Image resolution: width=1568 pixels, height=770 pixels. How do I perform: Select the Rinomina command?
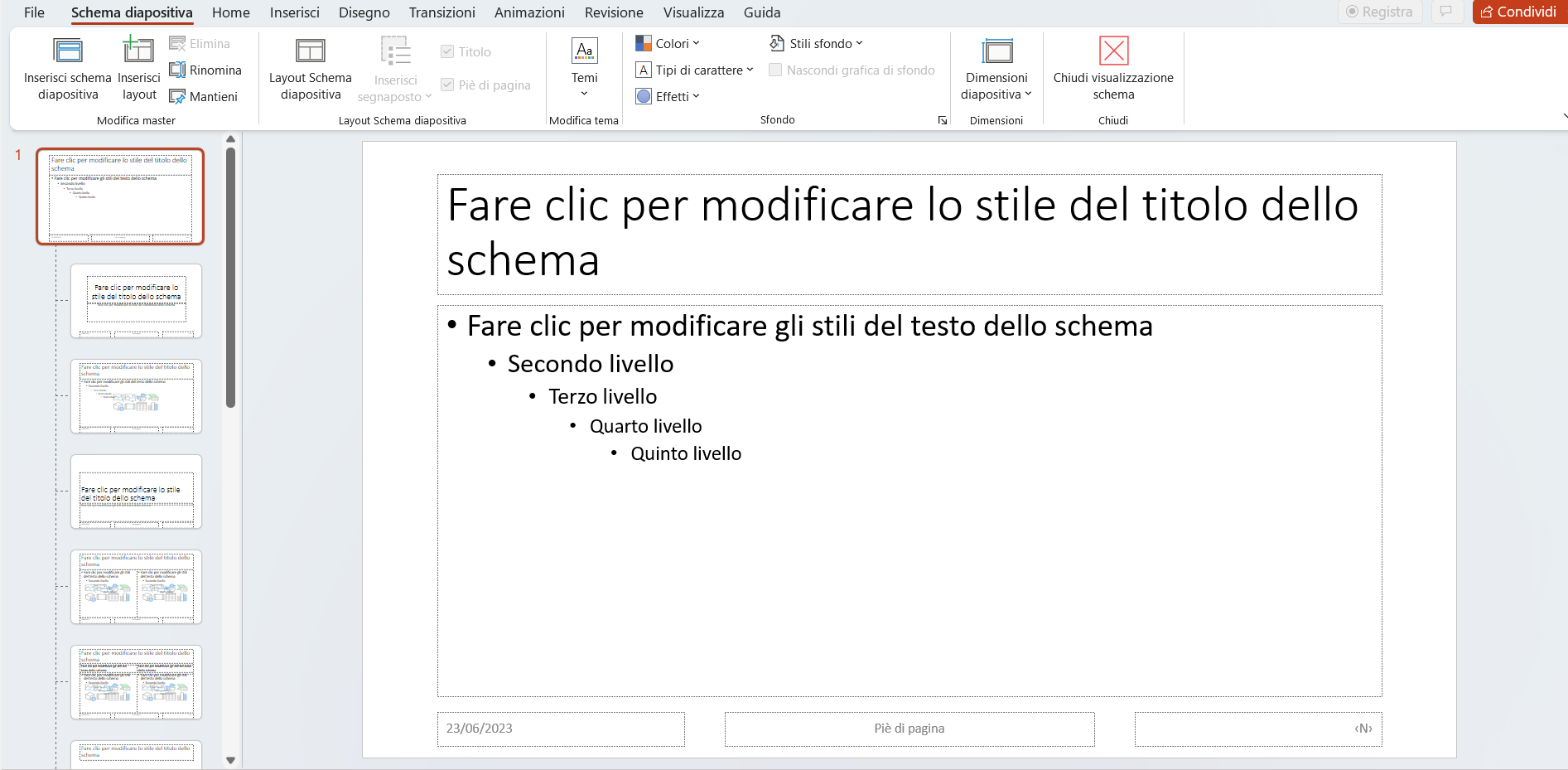click(x=205, y=70)
